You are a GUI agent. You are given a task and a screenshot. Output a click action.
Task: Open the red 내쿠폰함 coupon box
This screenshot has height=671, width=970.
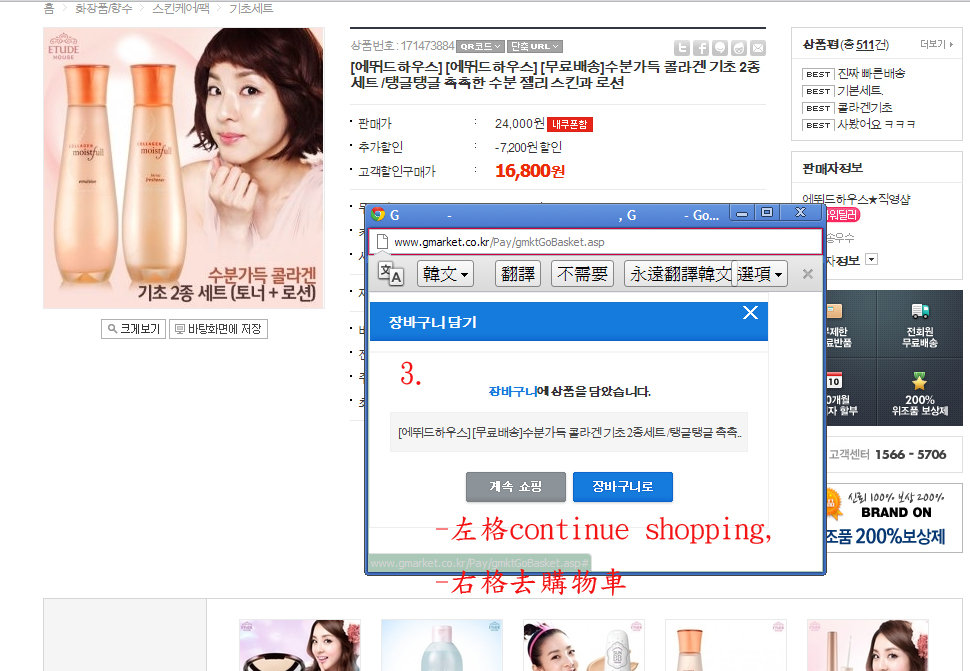570,124
